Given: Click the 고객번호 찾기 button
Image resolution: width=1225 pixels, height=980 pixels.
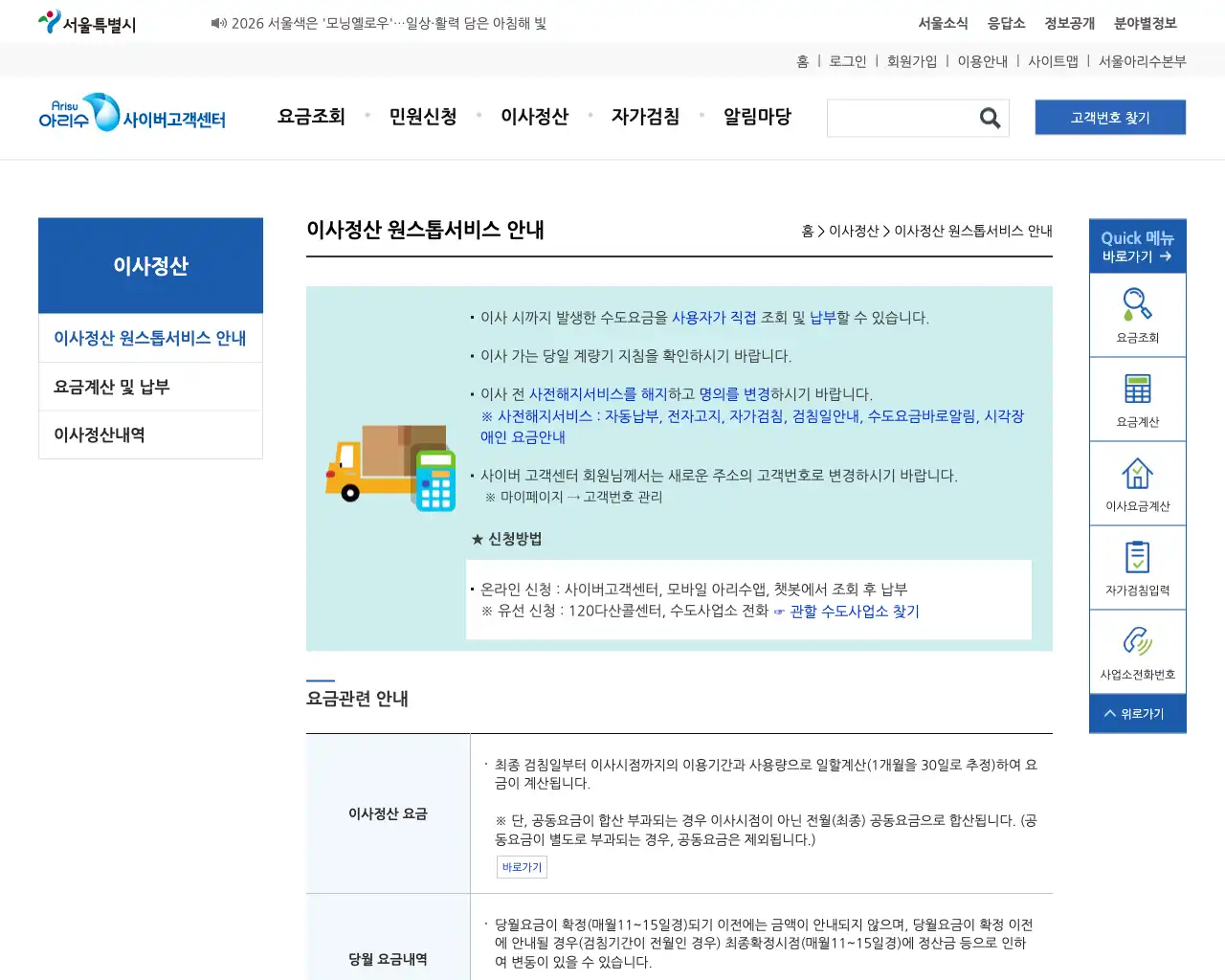Looking at the screenshot, I should 1110,117.
